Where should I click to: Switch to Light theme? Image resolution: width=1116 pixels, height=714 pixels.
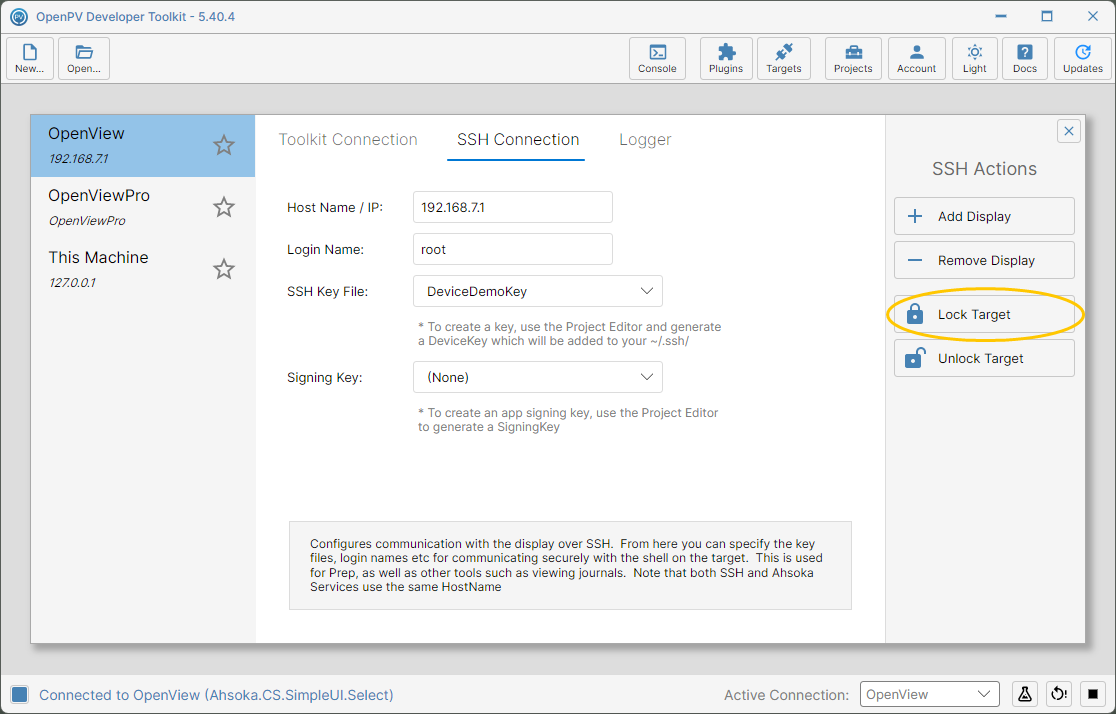pos(974,58)
